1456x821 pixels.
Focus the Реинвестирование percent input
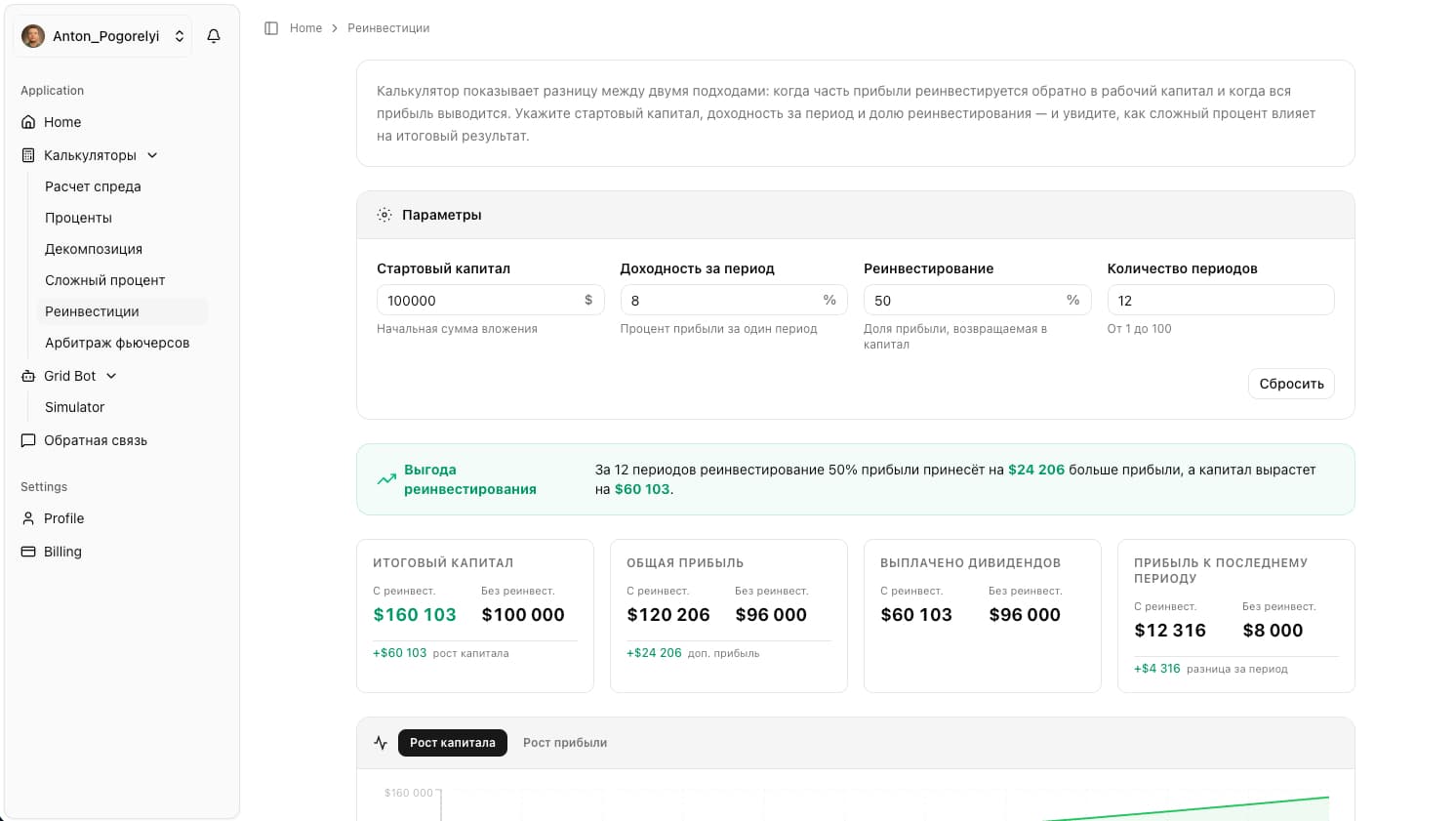pos(977,300)
